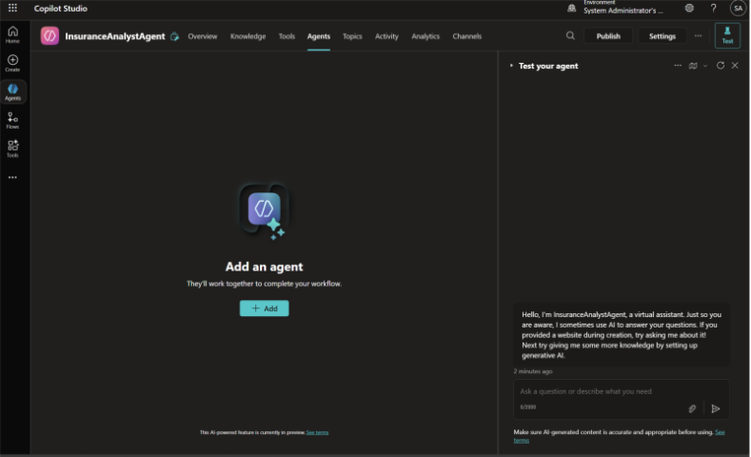Open agent Settings button
This screenshot has height=457, width=751.
(662, 36)
